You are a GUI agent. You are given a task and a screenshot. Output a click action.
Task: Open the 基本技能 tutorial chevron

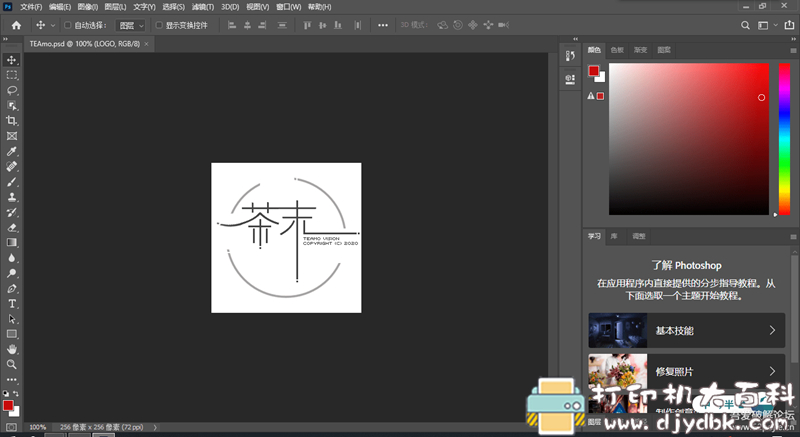772,330
